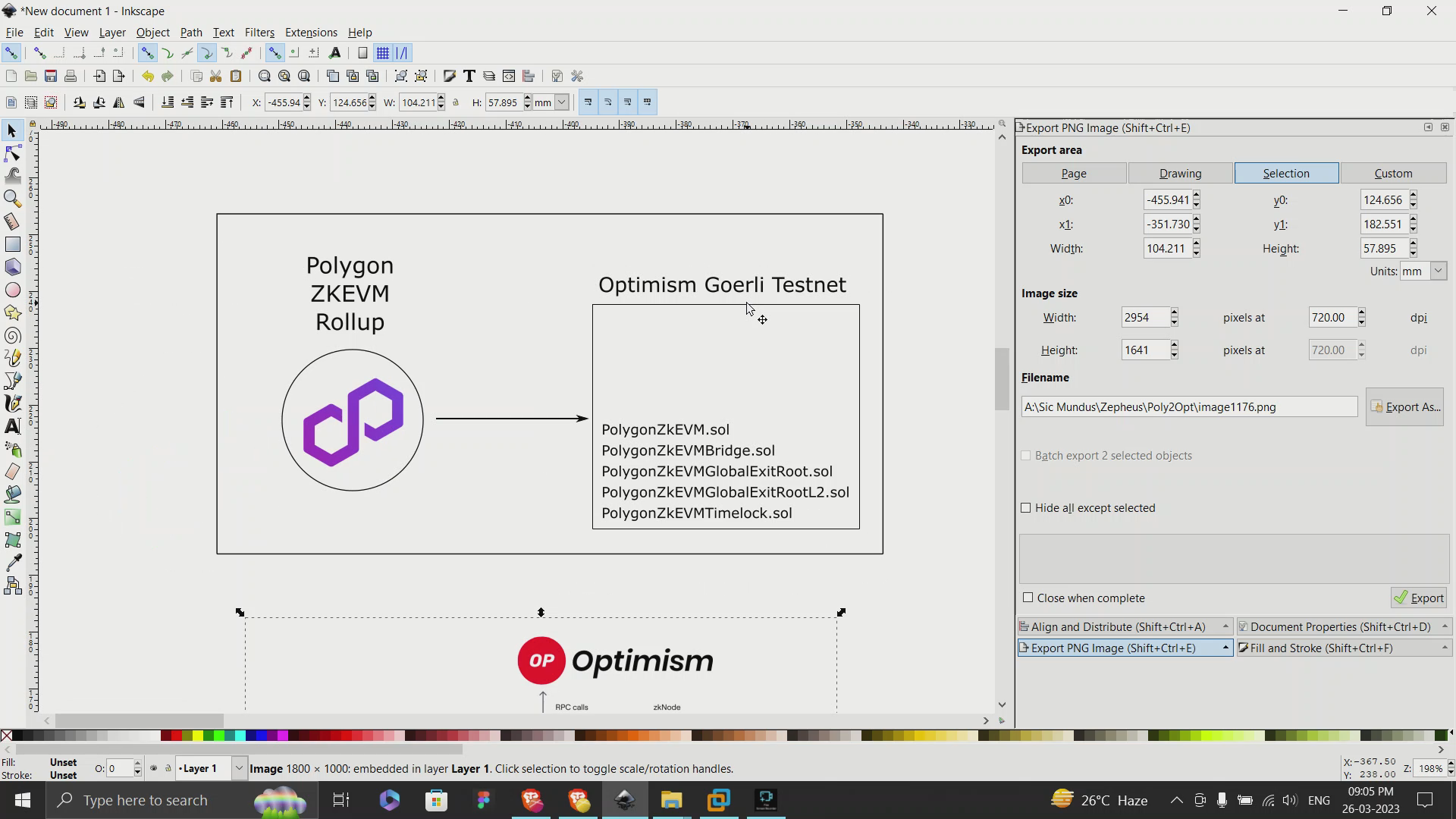Expand Fill and Stroke panel arrow

pyautogui.click(x=1445, y=648)
